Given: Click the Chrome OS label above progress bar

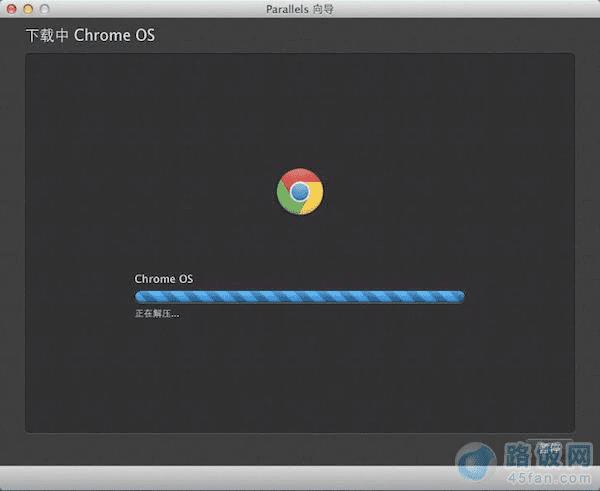Looking at the screenshot, I should [x=163, y=279].
